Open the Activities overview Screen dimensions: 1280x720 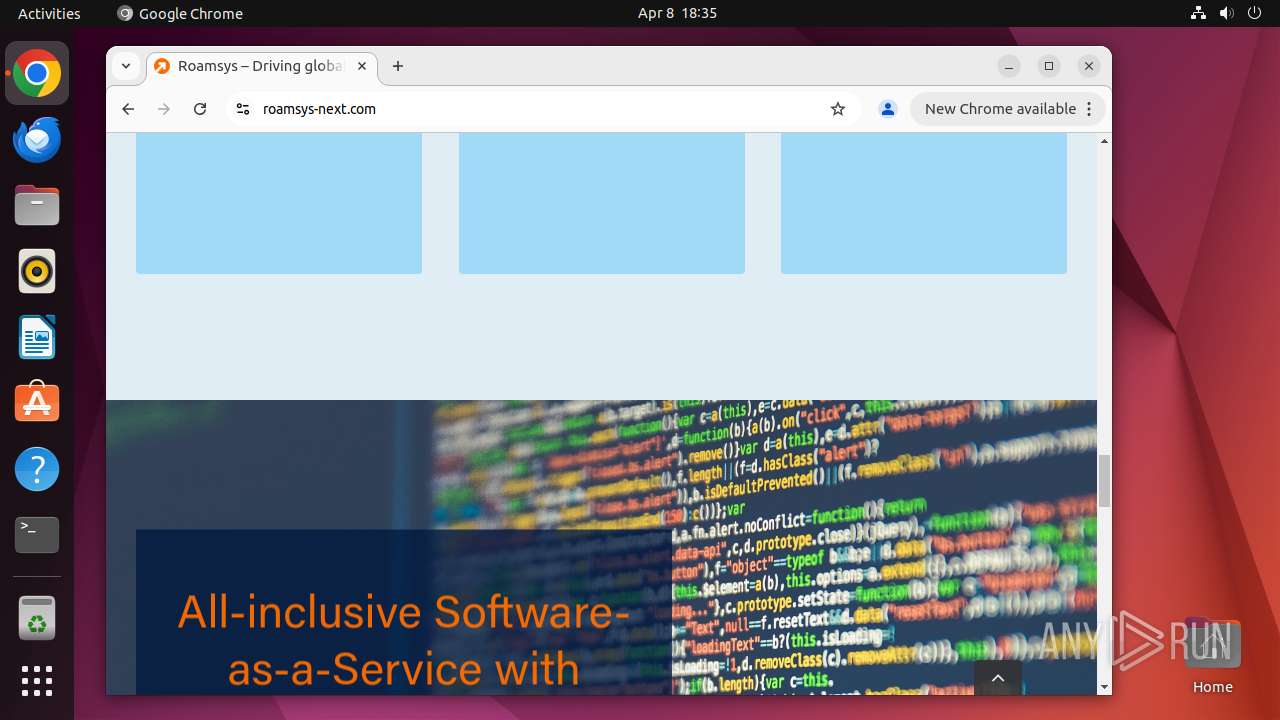pos(49,13)
